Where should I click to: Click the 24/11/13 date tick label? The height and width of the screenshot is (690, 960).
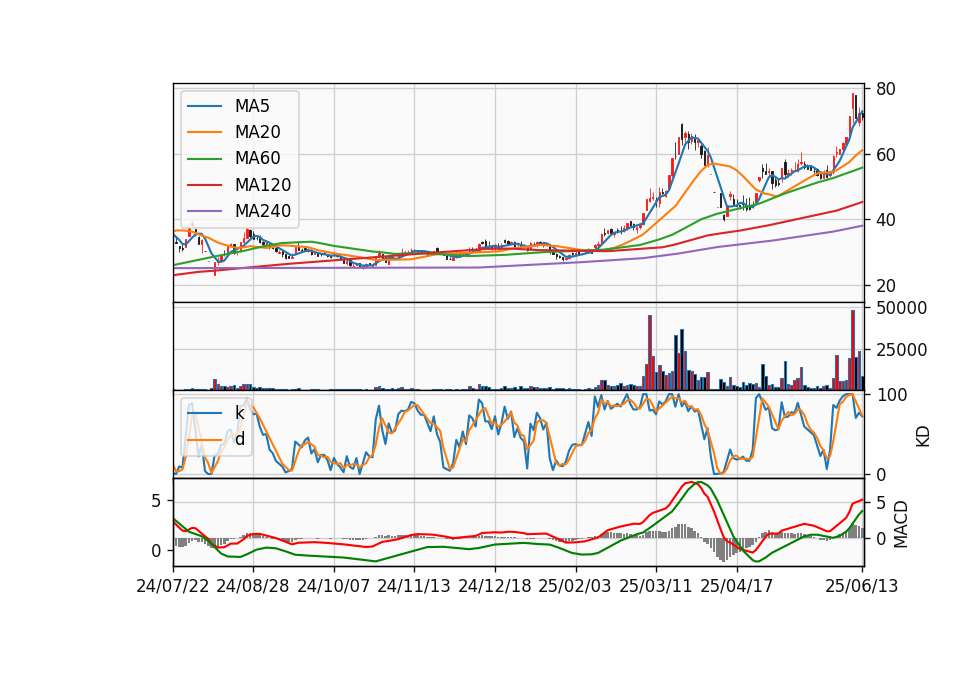tap(414, 586)
